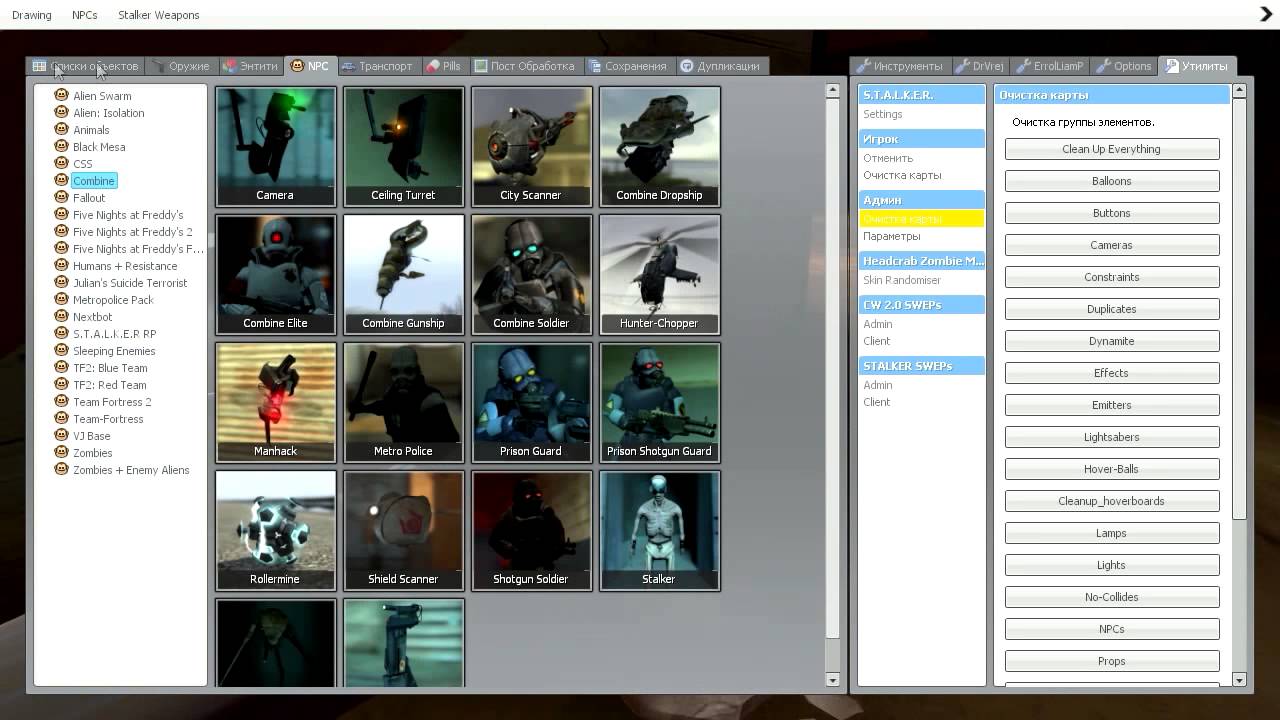1280x720 pixels.
Task: Spawn the Camera NPC
Action: [275, 146]
